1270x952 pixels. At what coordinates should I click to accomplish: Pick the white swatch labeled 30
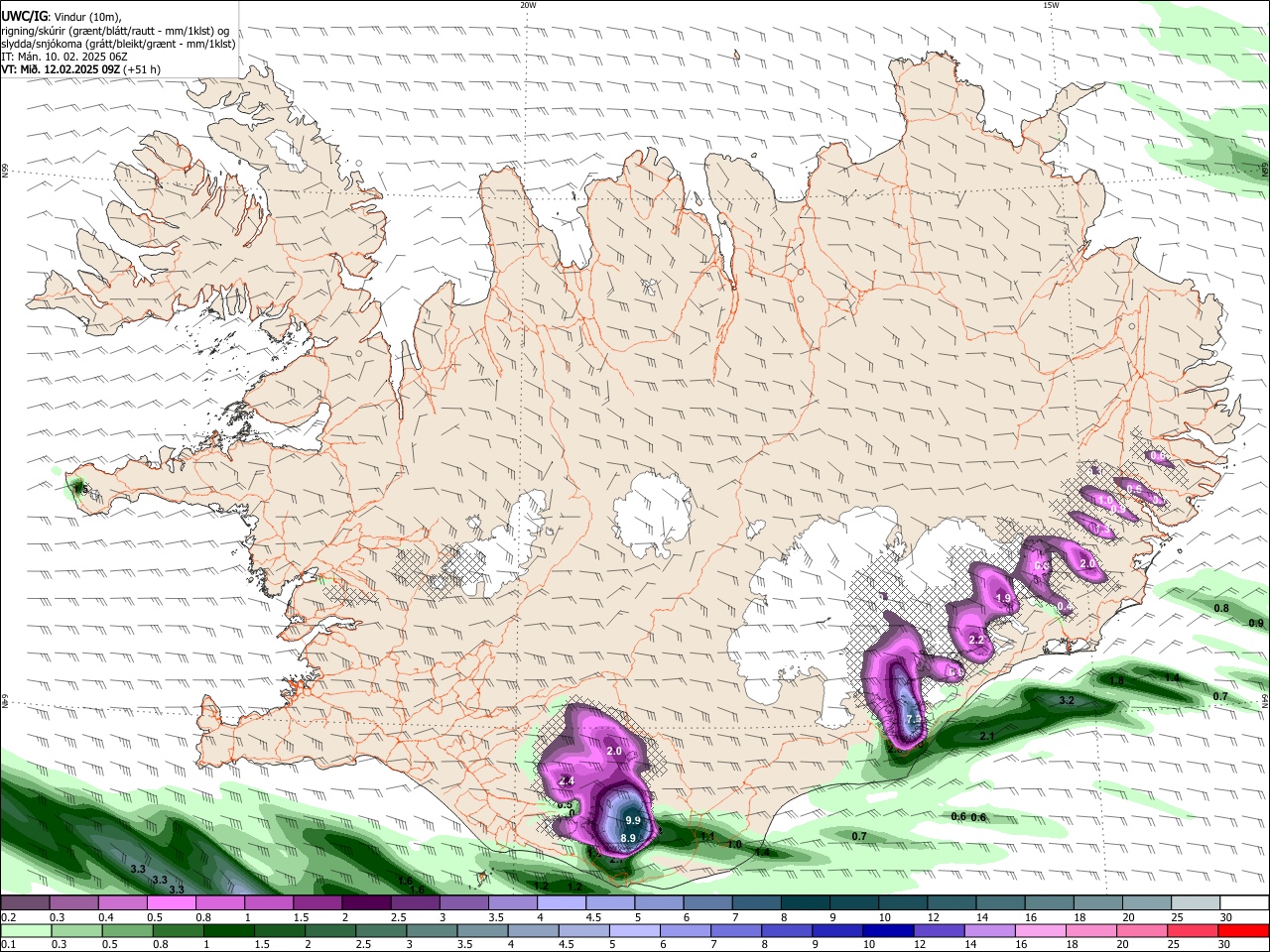click(1245, 903)
